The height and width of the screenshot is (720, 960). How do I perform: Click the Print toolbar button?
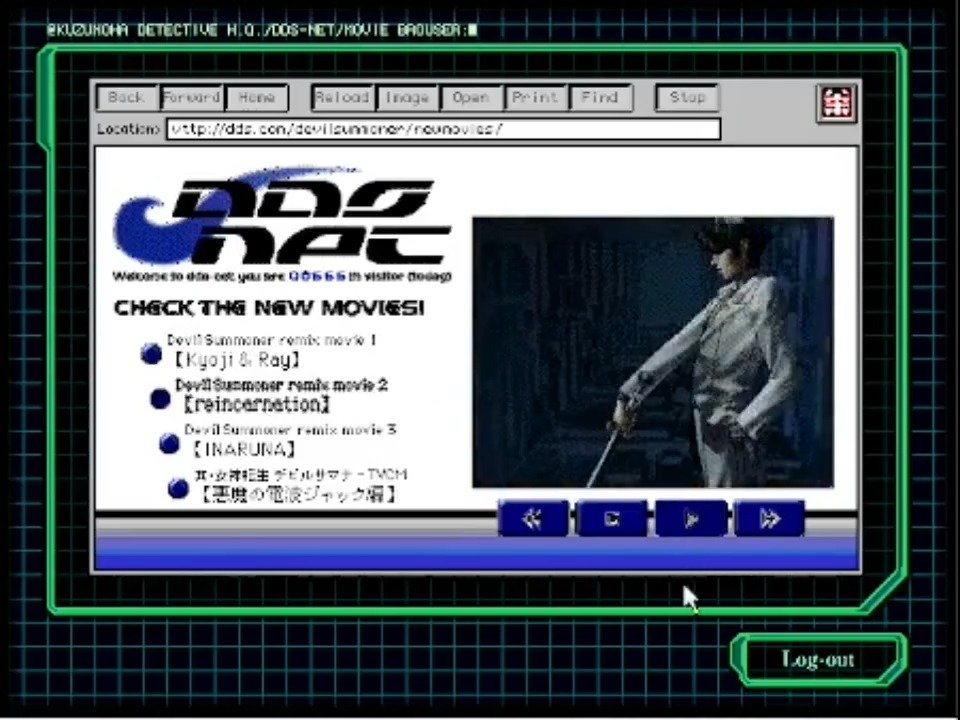[535, 98]
